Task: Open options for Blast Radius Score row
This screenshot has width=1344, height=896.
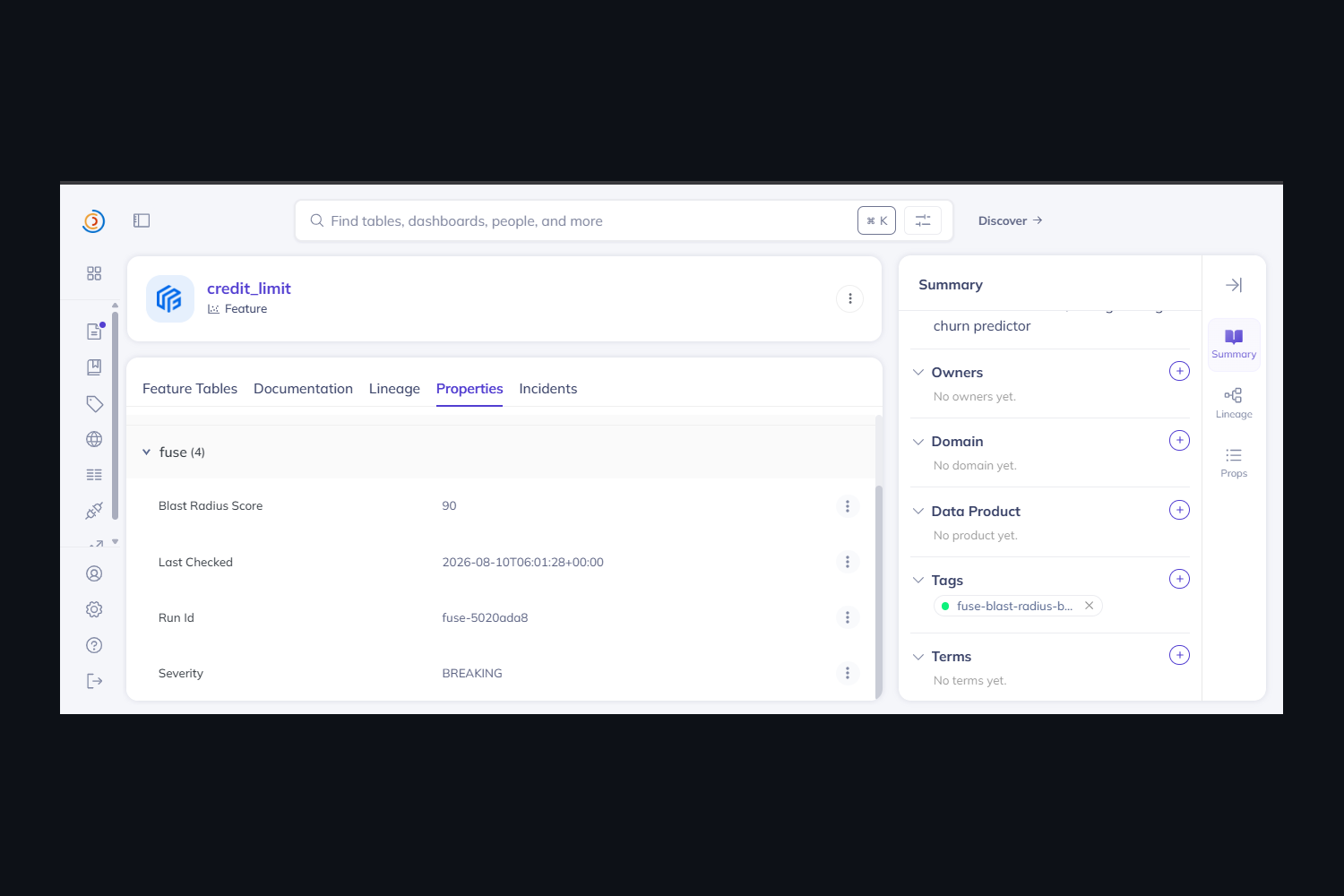Action: [848, 506]
